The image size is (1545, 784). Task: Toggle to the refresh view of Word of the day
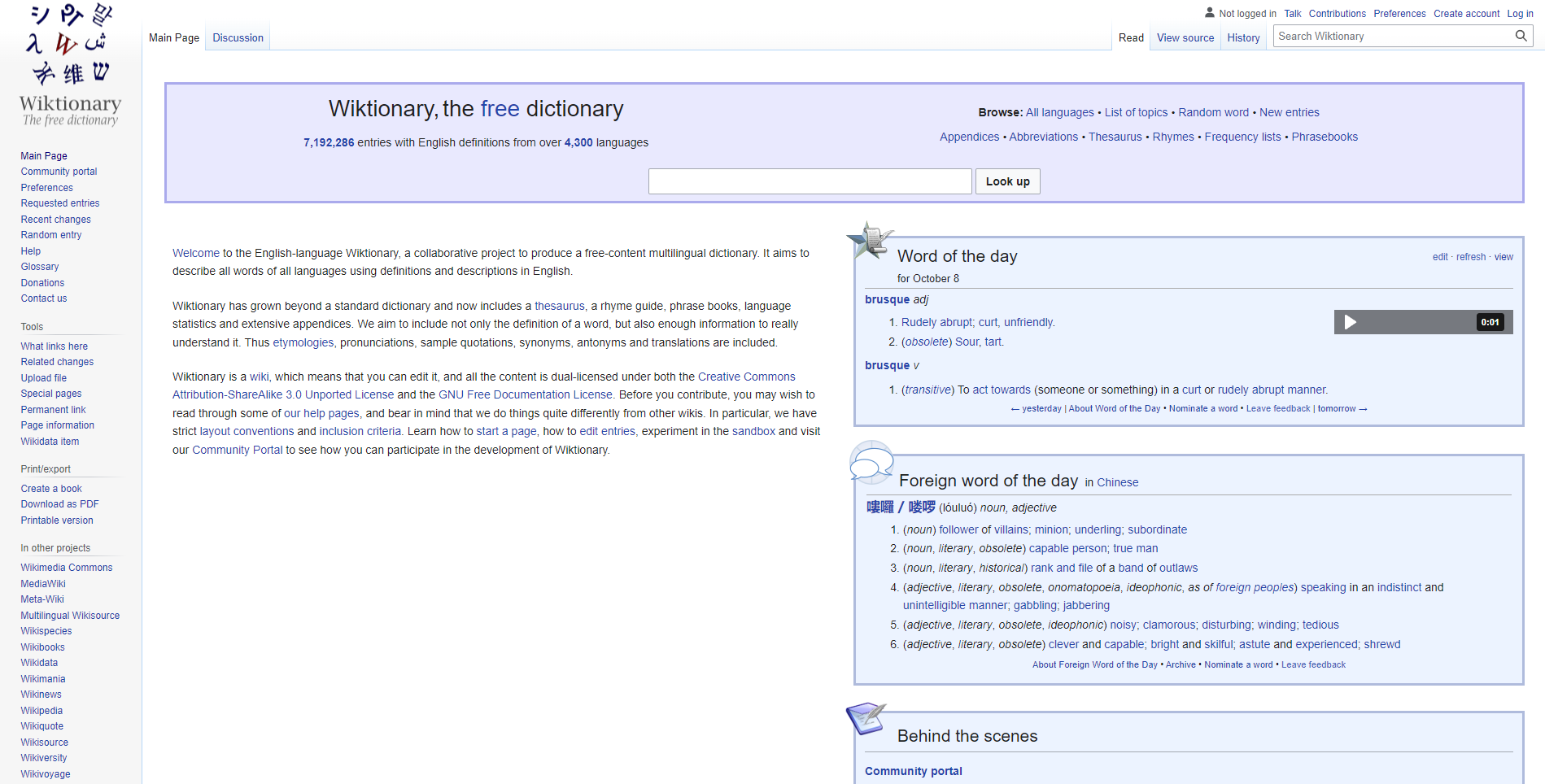(x=1470, y=256)
